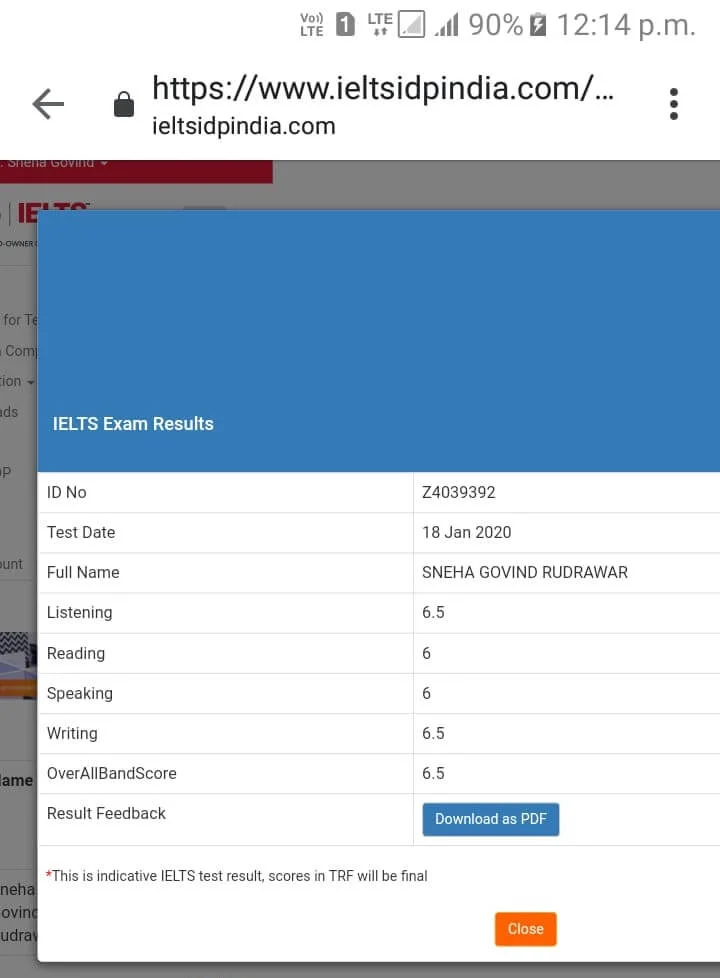Viewport: 720px width, 978px height.
Task: Tap the 12:14 p.m. clock
Action: click(625, 25)
